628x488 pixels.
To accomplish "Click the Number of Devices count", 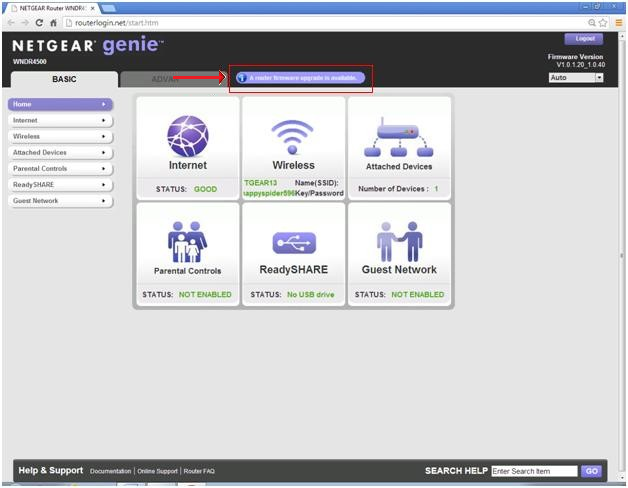I will [x=436, y=189].
